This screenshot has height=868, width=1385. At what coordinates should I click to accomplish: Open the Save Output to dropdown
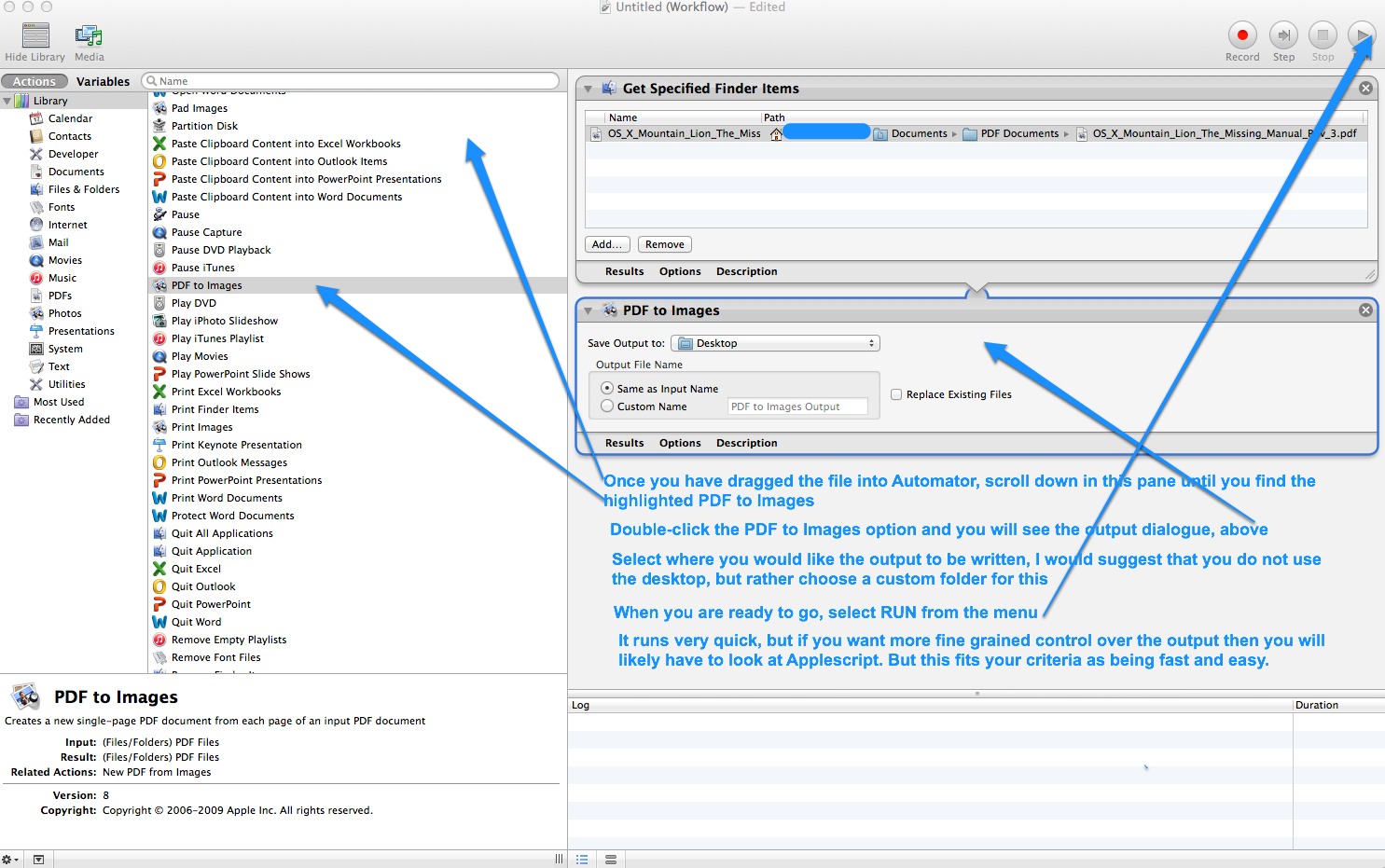point(776,343)
